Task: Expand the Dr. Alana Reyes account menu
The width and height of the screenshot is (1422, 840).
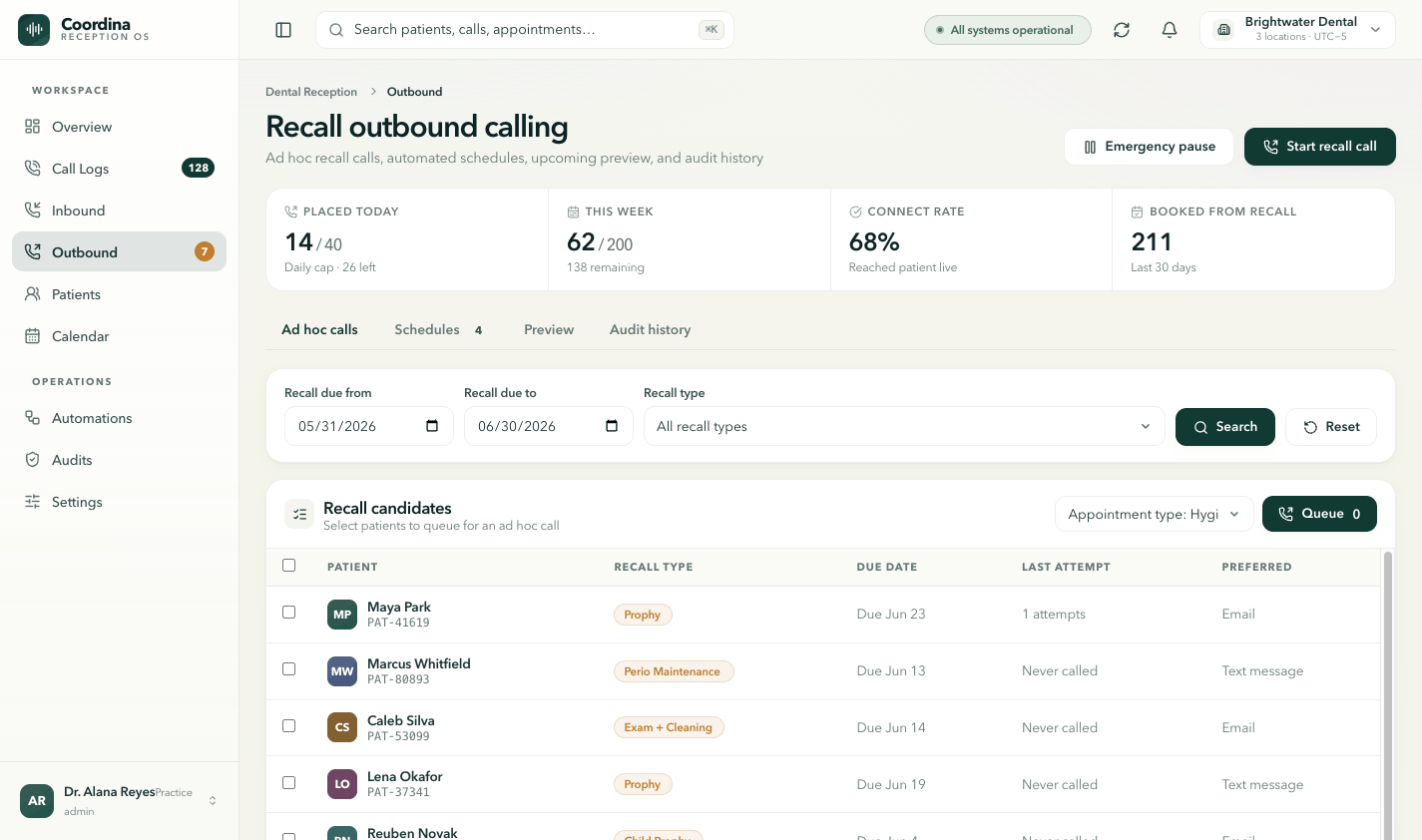Action: [120, 801]
